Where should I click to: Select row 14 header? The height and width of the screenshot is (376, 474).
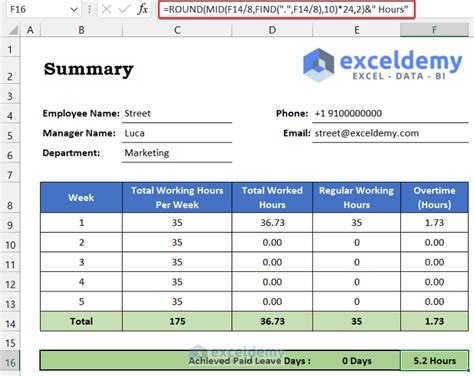point(10,323)
